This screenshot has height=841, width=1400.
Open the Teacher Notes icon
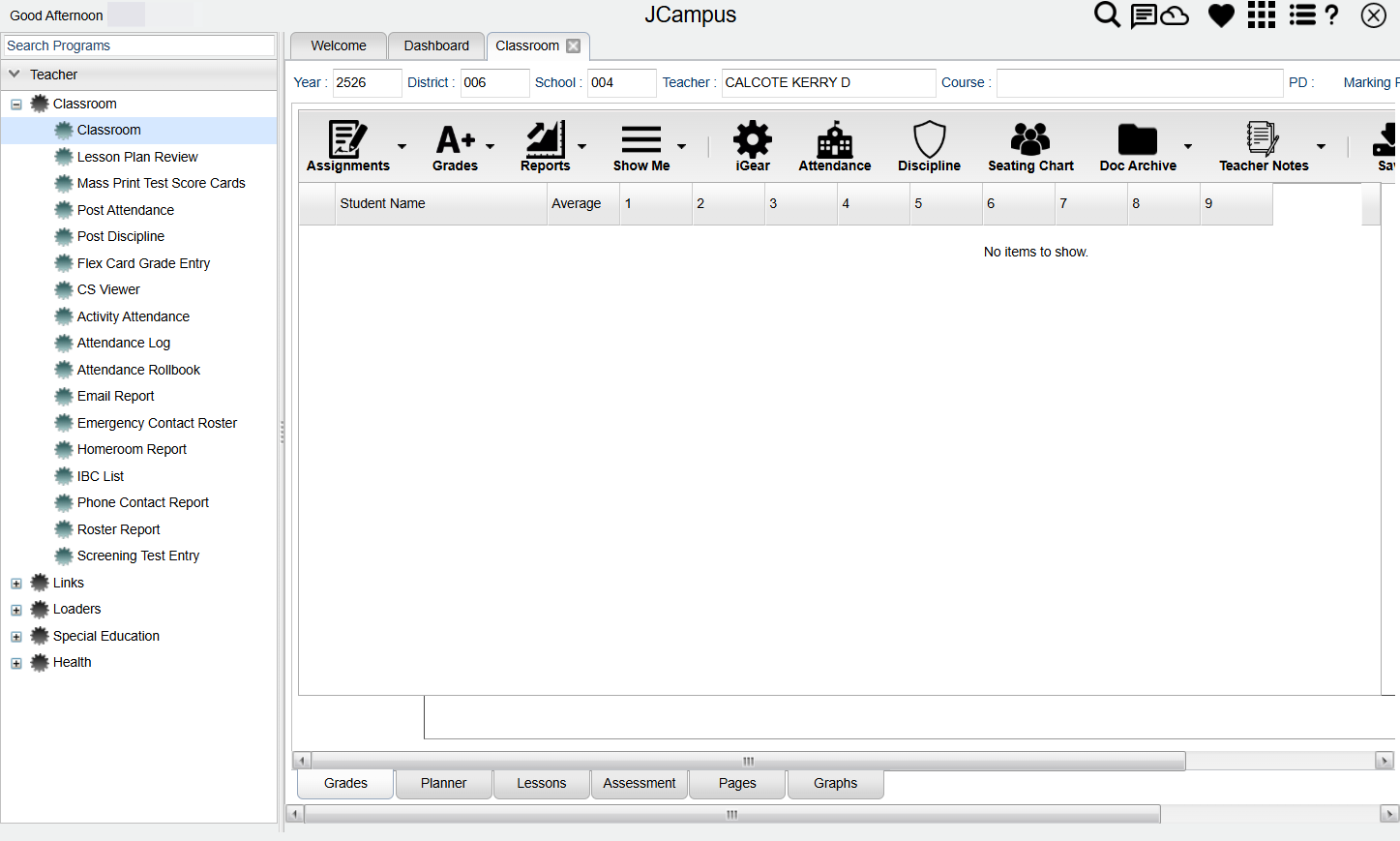pyautogui.click(x=1263, y=139)
